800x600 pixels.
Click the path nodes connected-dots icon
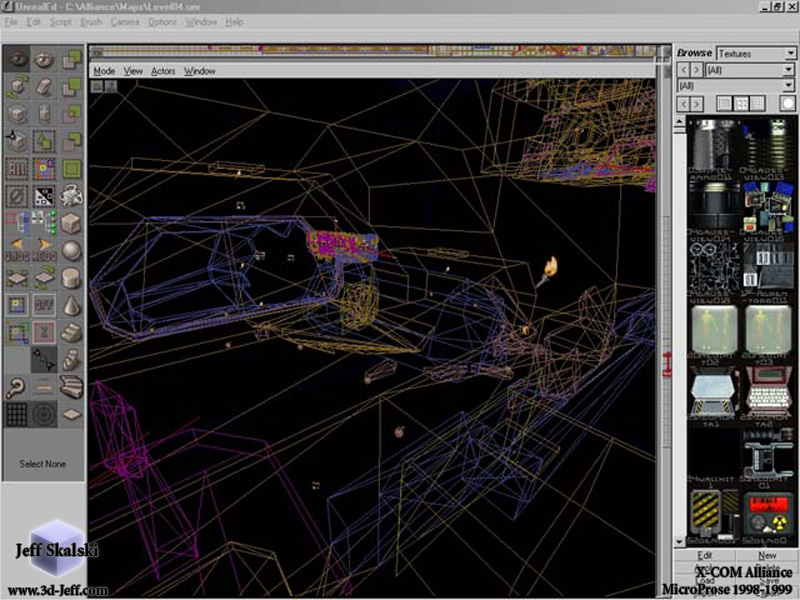(x=44, y=360)
